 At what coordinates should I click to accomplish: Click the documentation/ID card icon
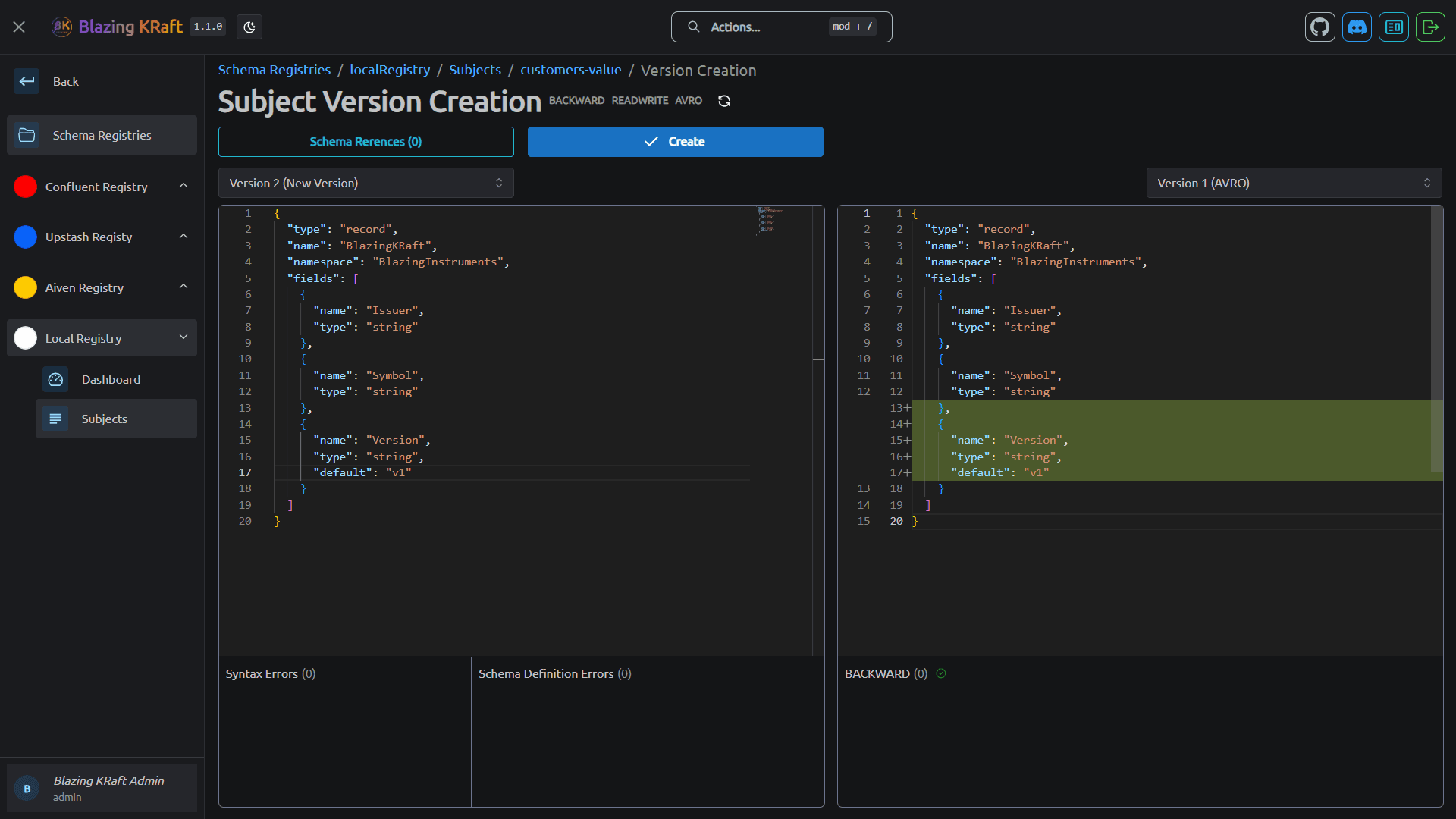click(1394, 27)
